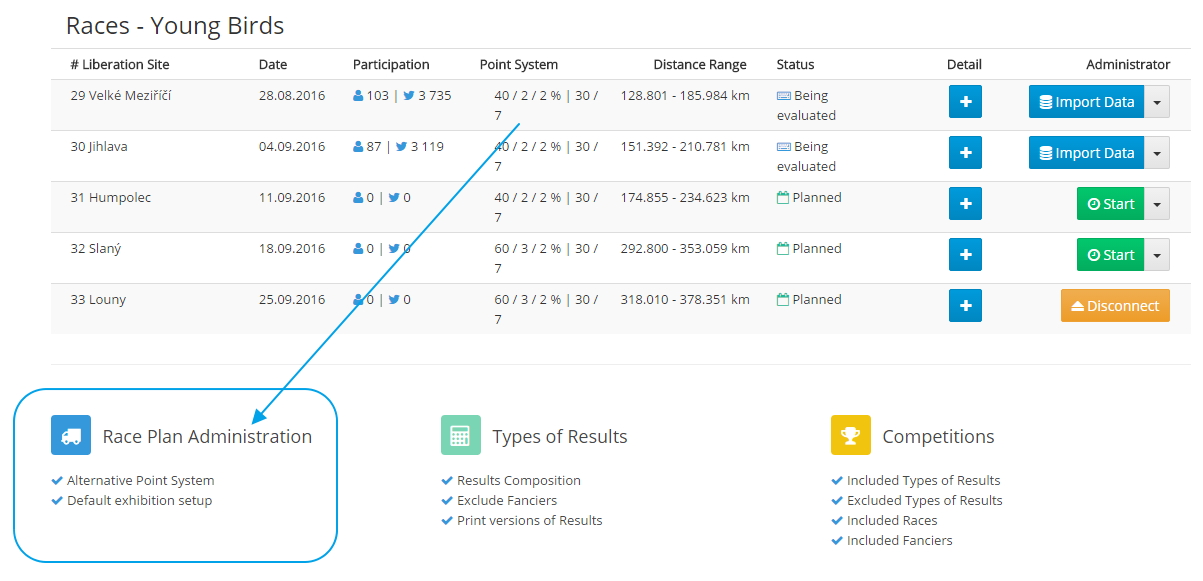Open dropdown caret next to Humpolec Start
This screenshot has height=581, width=1203.
pos(1157,204)
